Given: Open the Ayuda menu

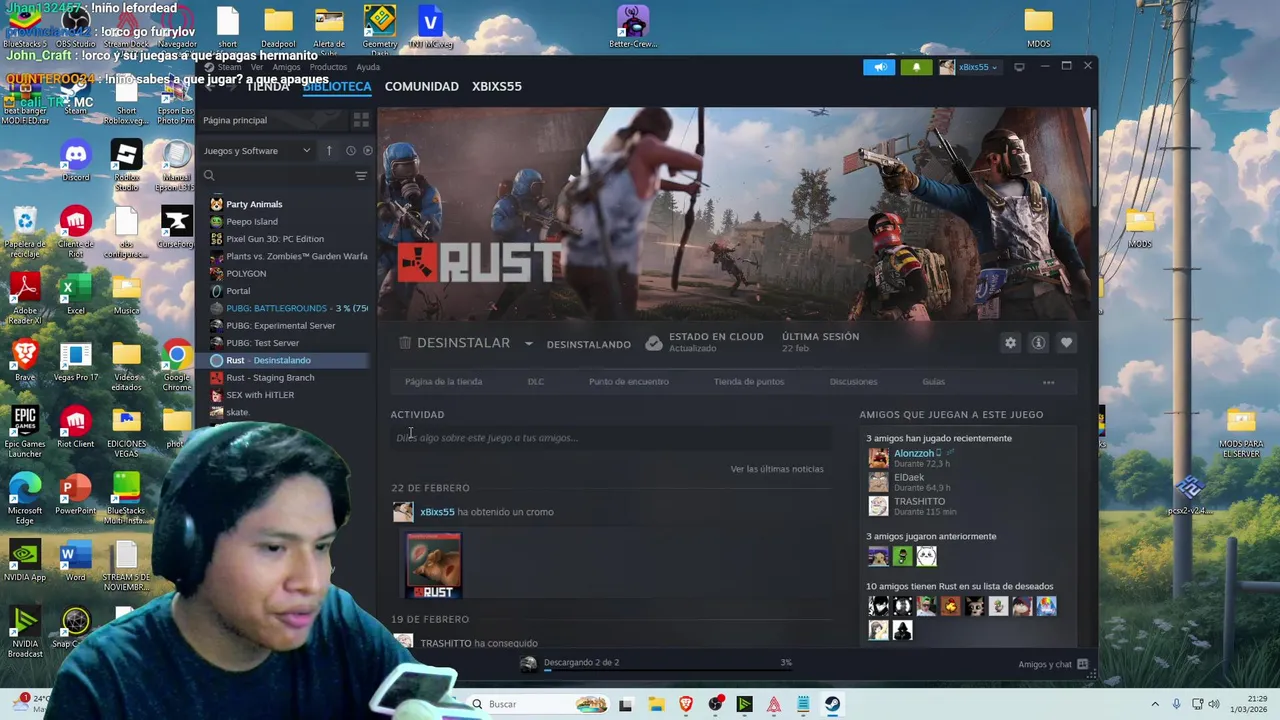Looking at the screenshot, I should [368, 67].
